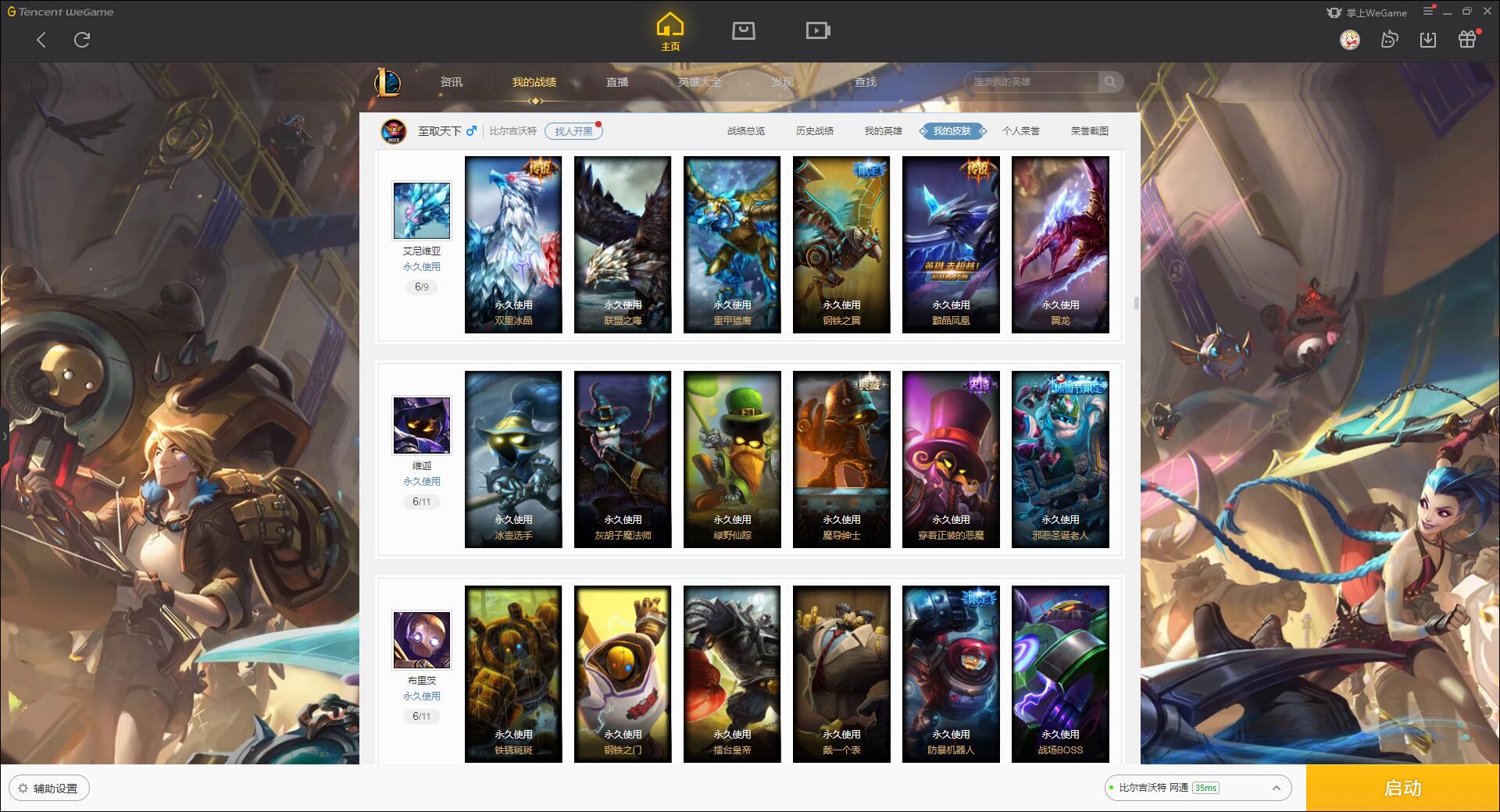1500x812 pixels.
Task: Open user avatar in top right
Action: point(1349,40)
